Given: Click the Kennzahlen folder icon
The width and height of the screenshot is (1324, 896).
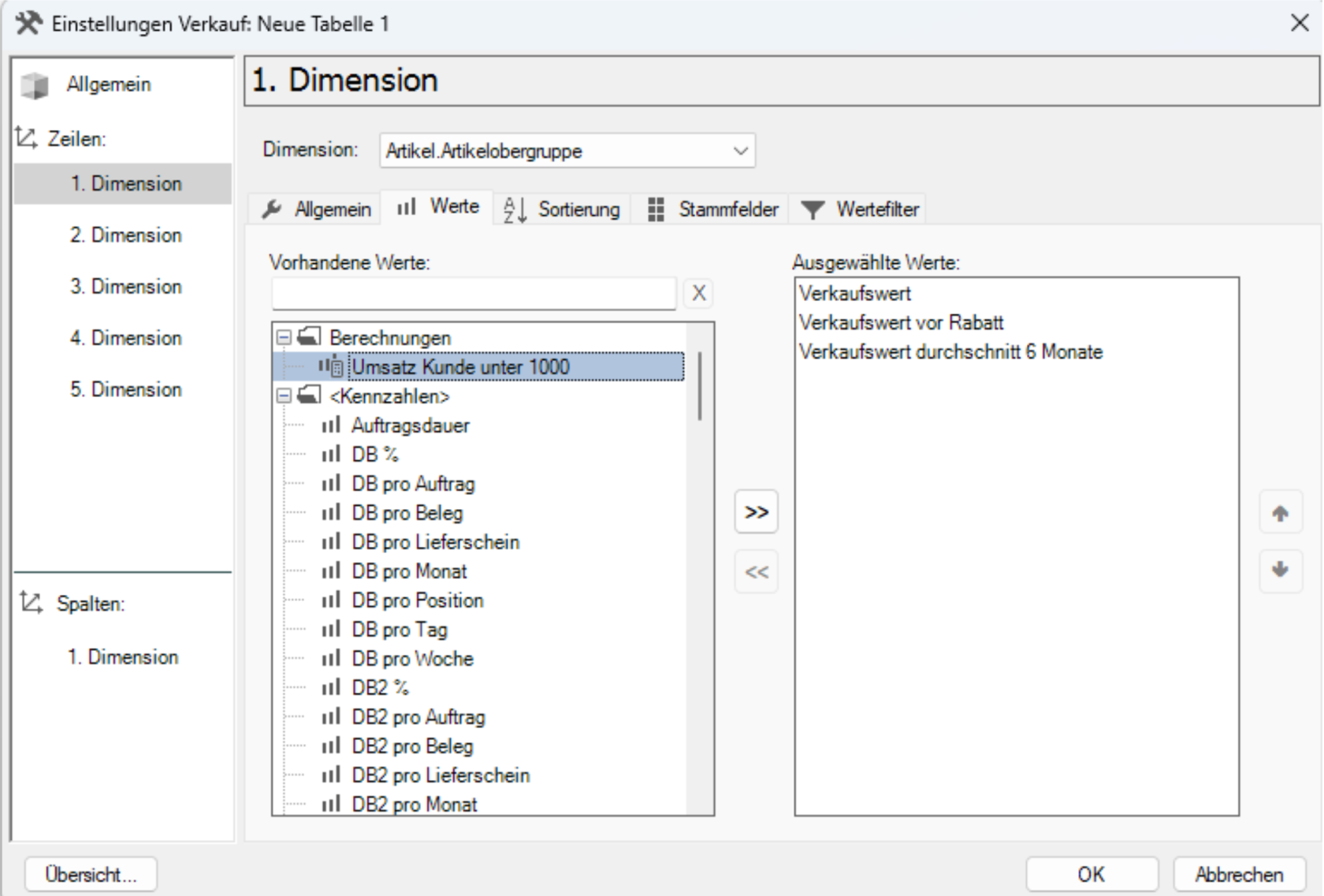Looking at the screenshot, I should point(309,396).
